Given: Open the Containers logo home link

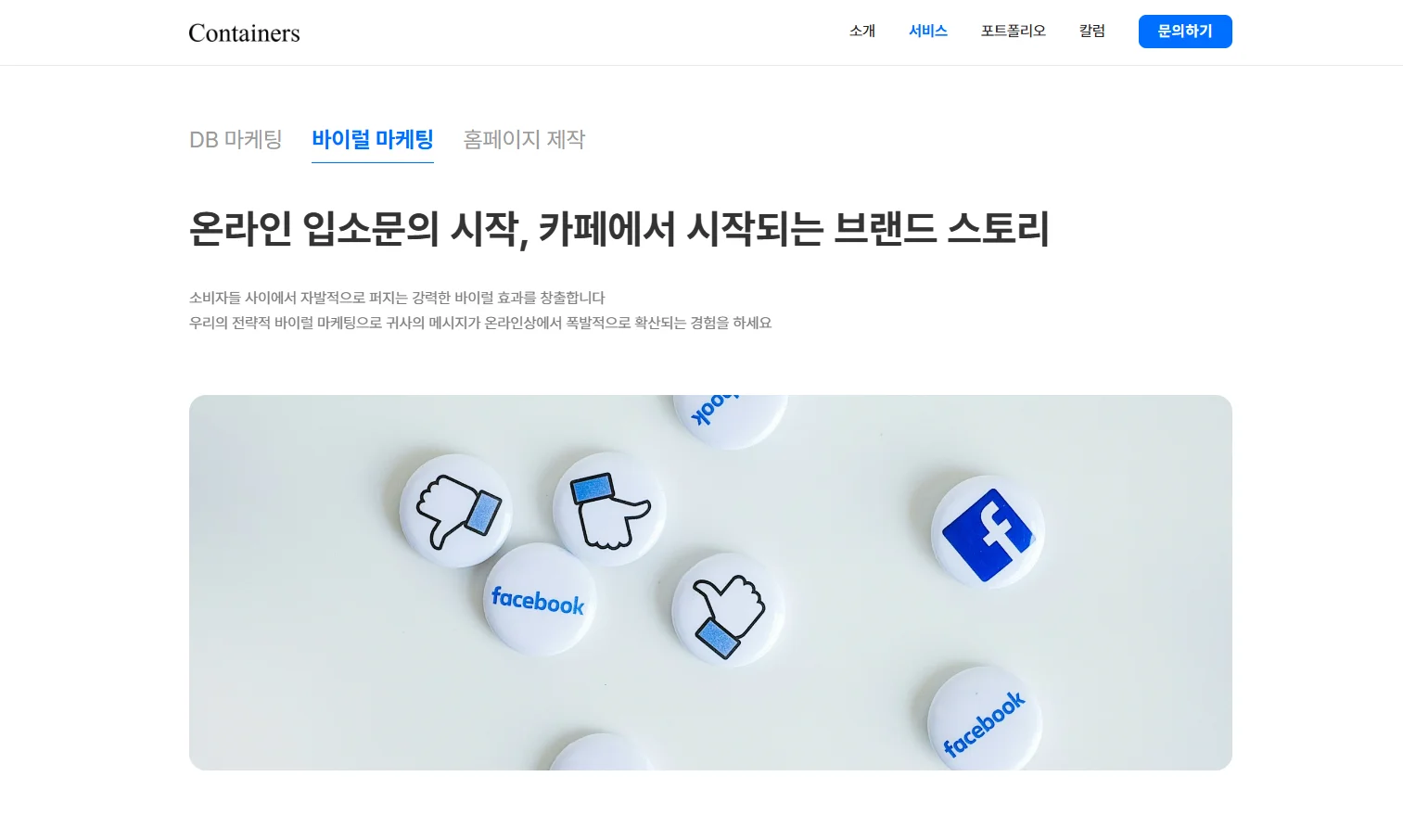Looking at the screenshot, I should (244, 32).
